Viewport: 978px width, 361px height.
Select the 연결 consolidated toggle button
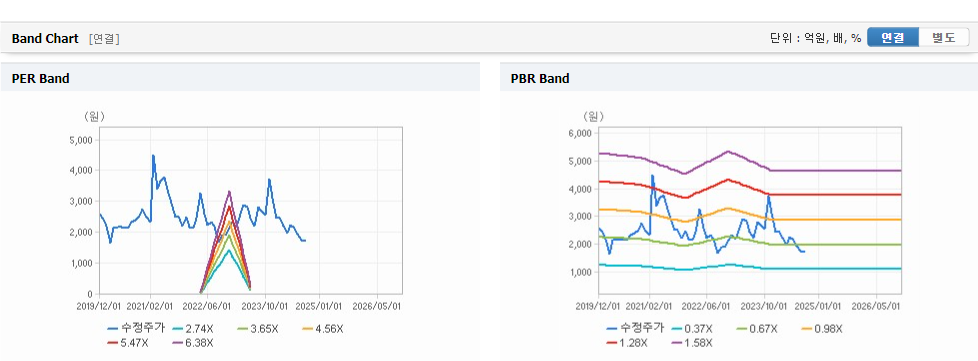click(893, 38)
